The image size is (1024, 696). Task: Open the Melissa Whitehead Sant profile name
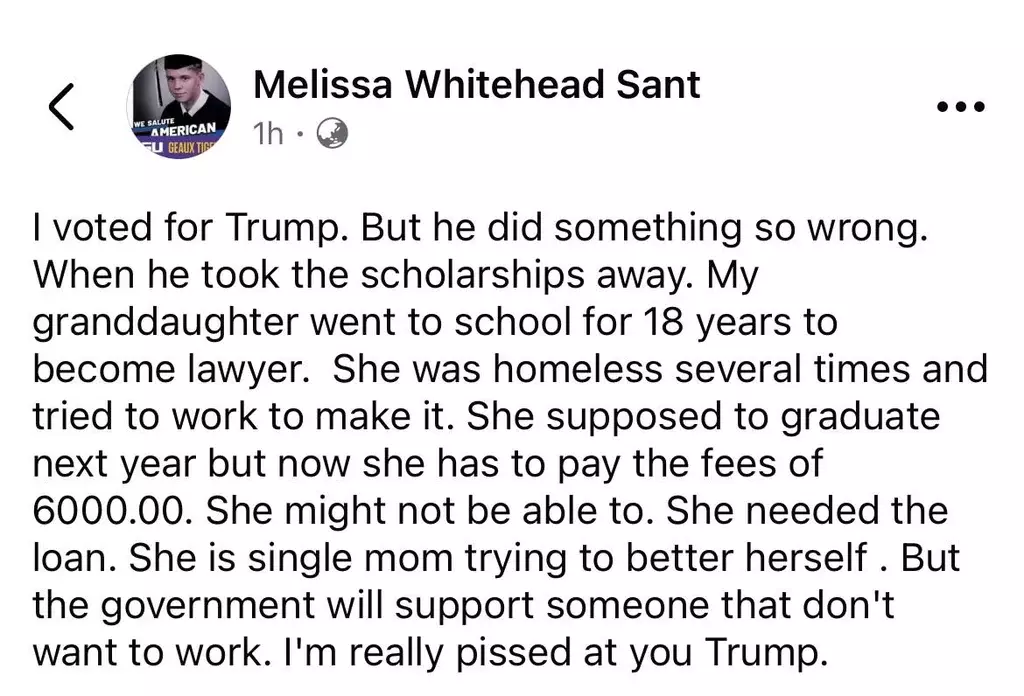coord(477,85)
